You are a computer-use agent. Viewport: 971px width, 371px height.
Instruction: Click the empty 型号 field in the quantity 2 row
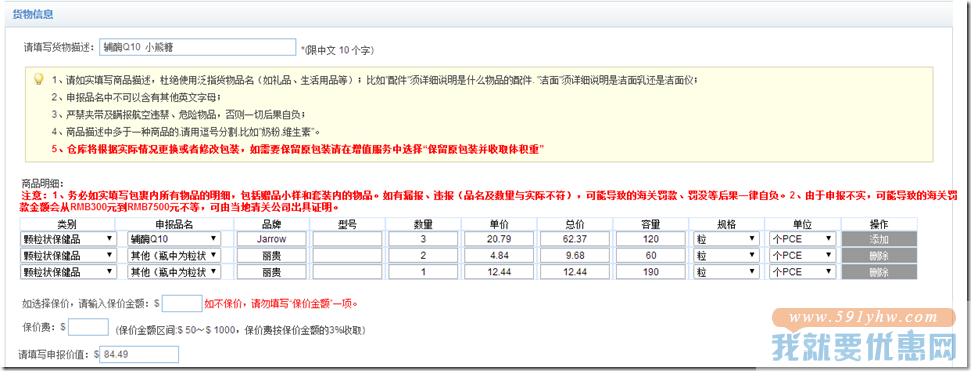tap(347, 255)
